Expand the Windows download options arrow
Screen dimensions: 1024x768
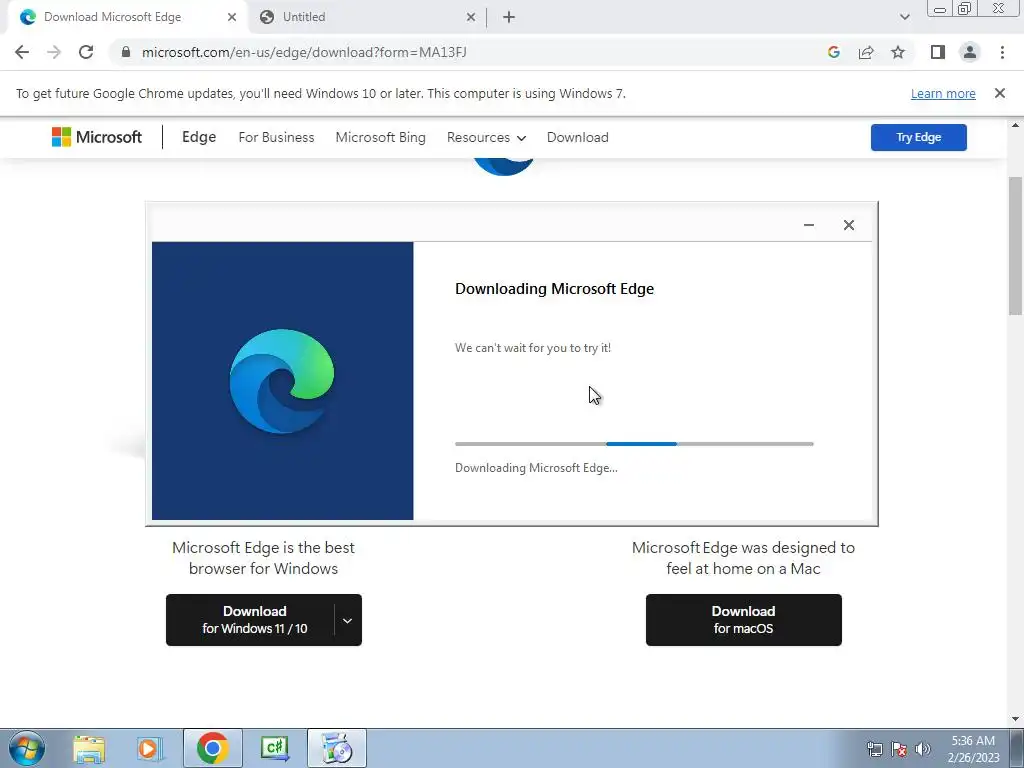pyautogui.click(x=347, y=620)
